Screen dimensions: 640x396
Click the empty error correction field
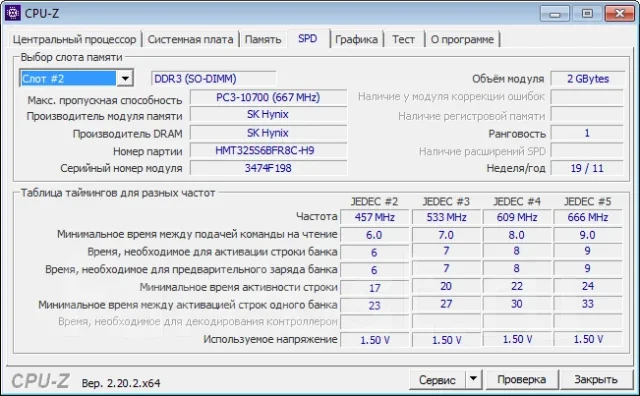pos(587,97)
